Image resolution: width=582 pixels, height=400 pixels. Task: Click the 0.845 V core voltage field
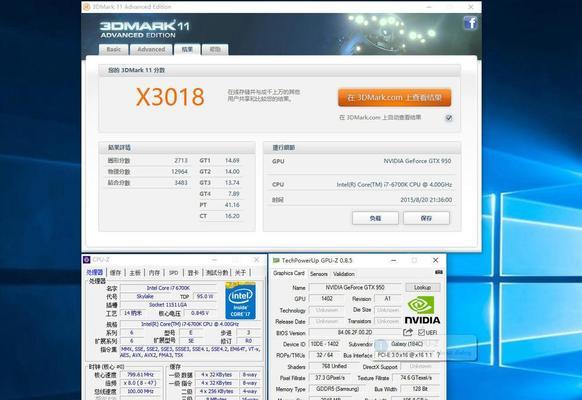coord(200,313)
